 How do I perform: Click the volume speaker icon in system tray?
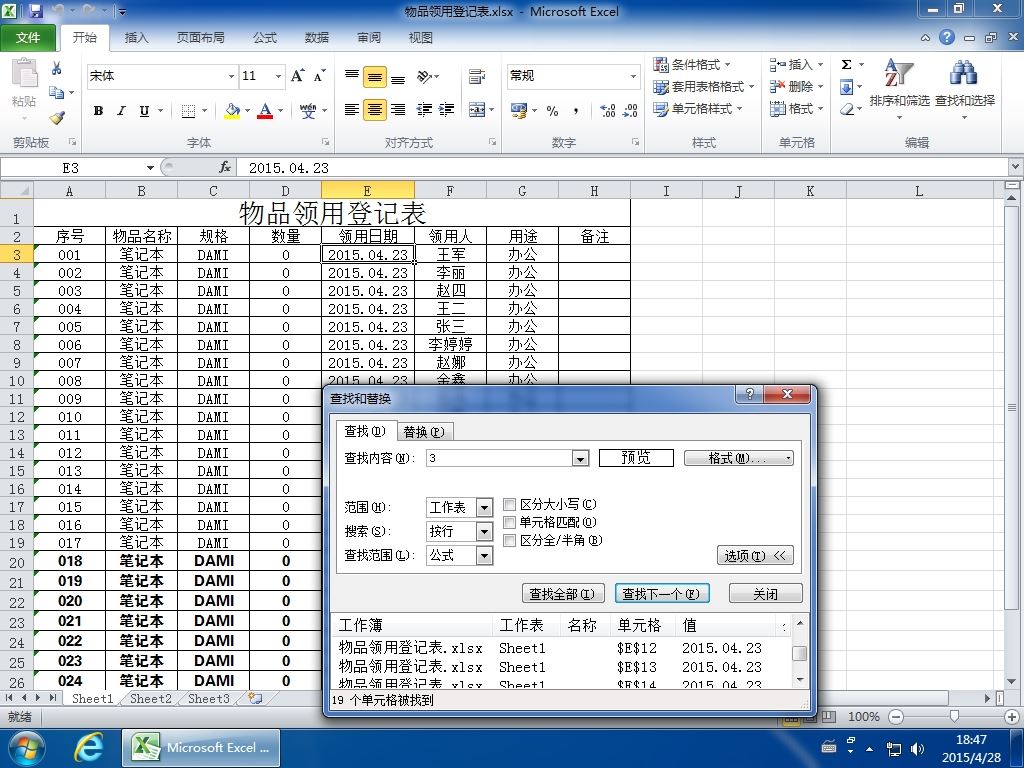[x=918, y=748]
